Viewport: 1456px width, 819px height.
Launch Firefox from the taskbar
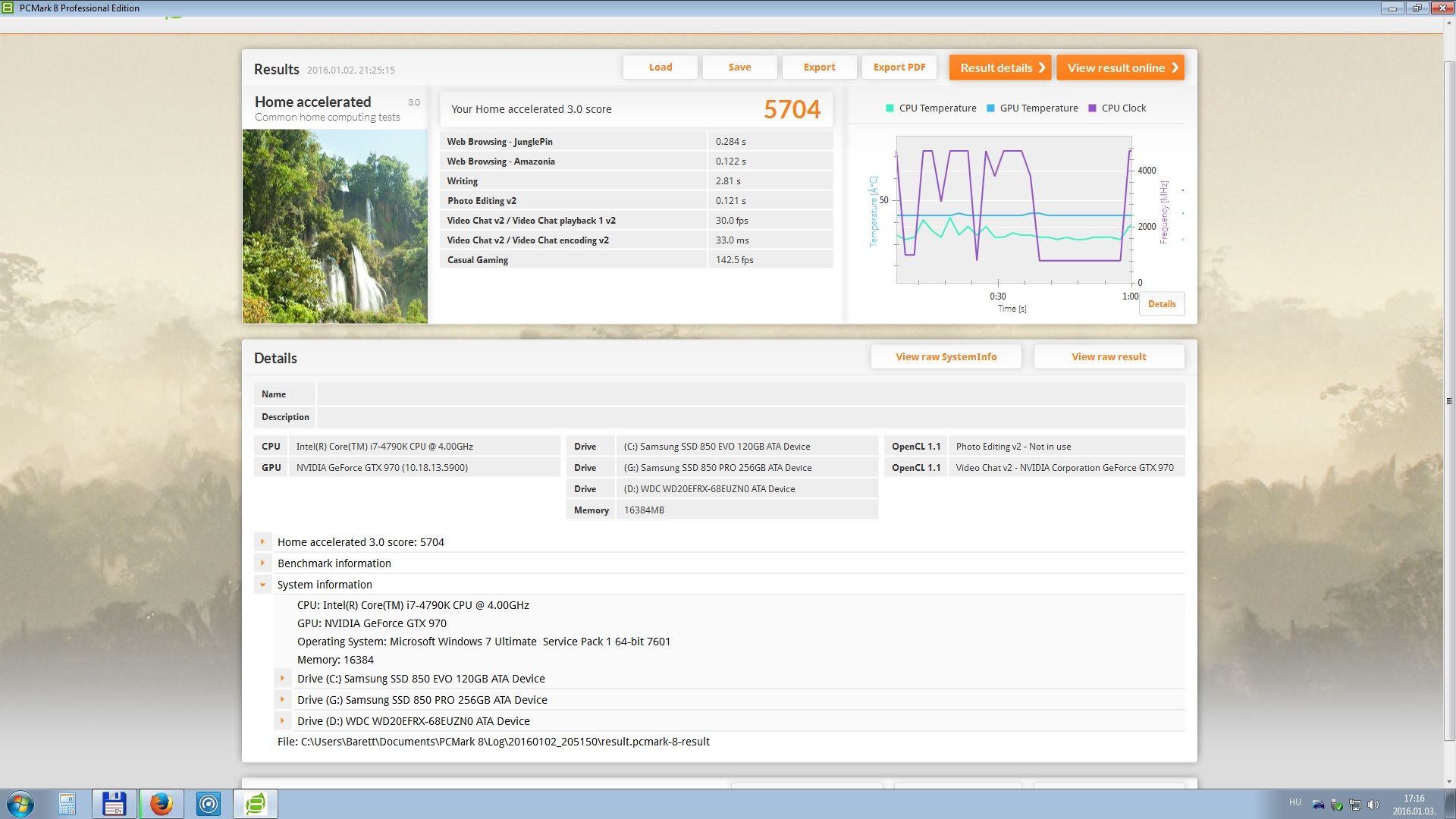[161, 804]
